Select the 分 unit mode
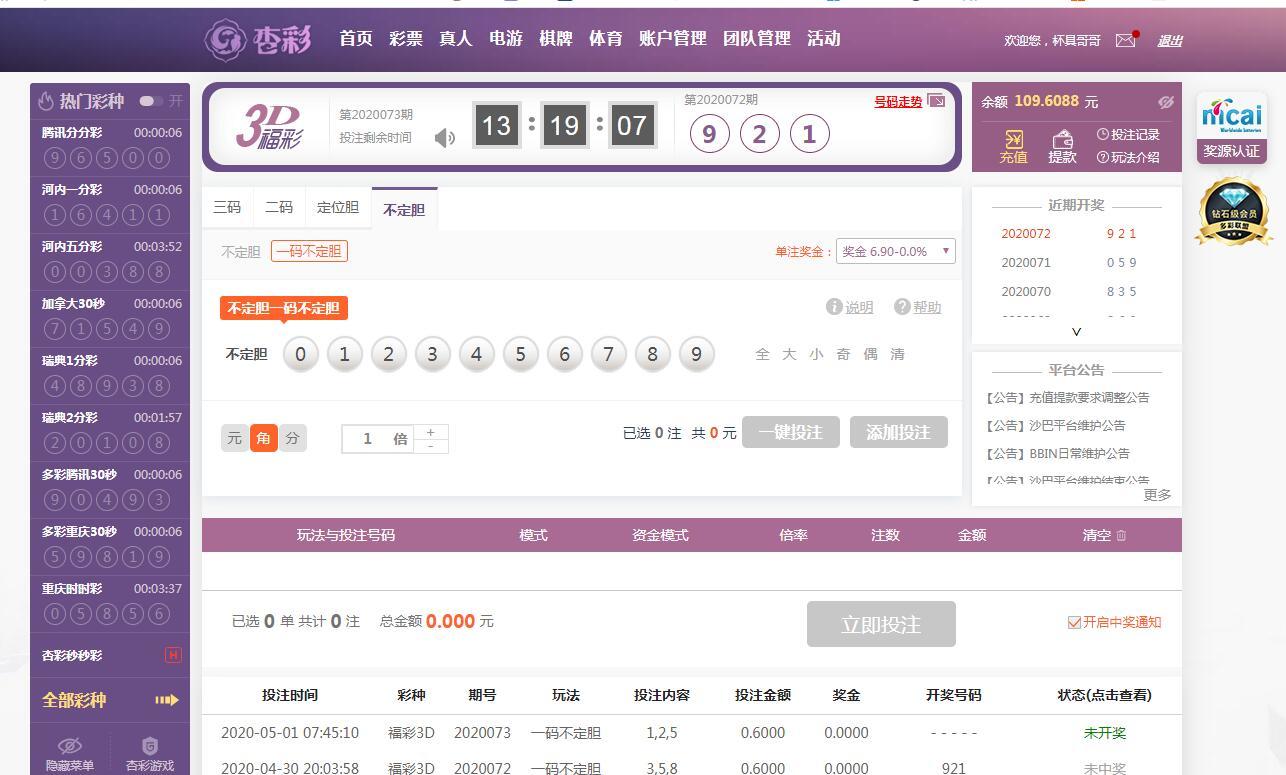 coord(293,438)
